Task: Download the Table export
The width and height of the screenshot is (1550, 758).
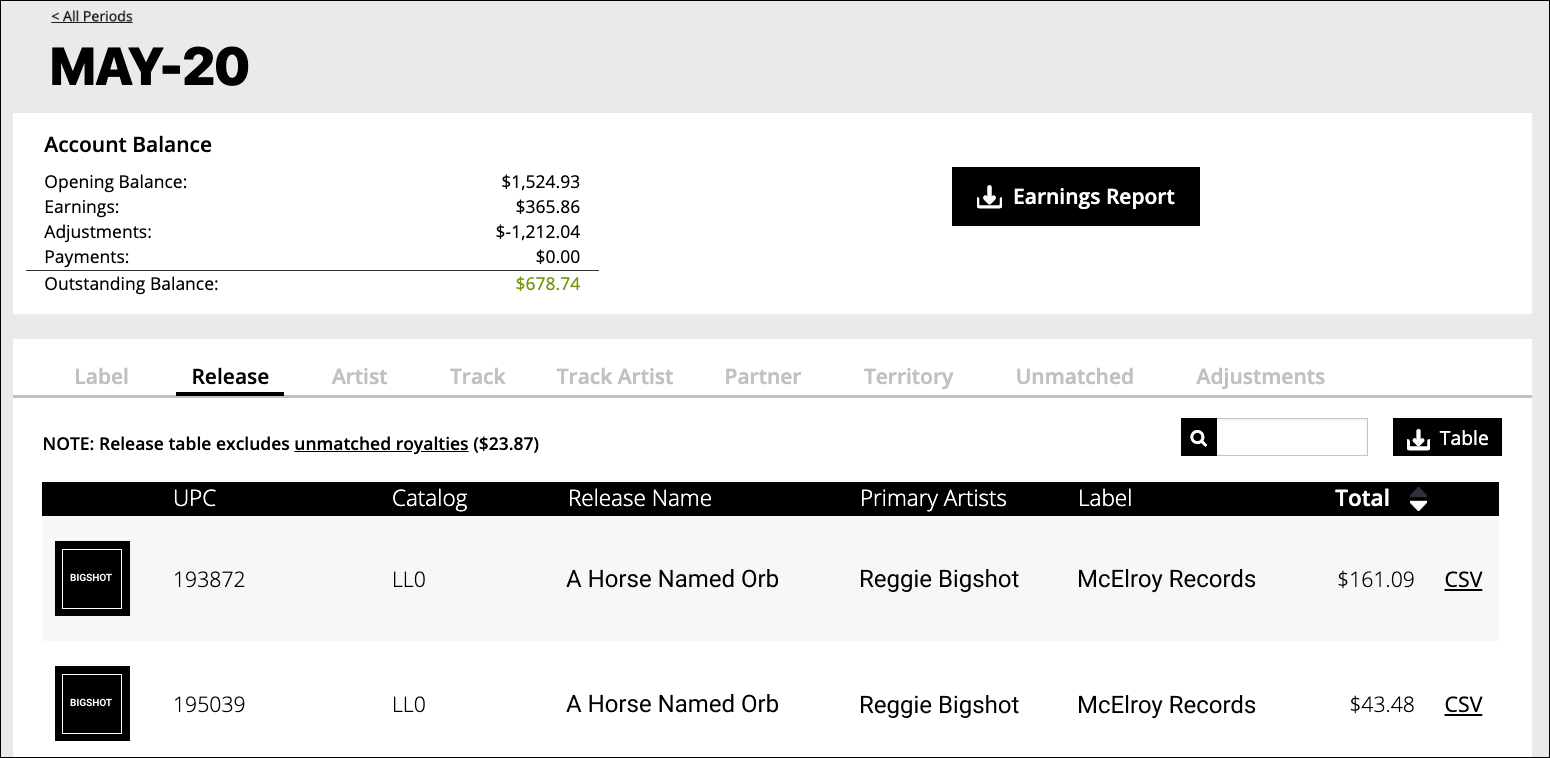Action: (x=1447, y=438)
